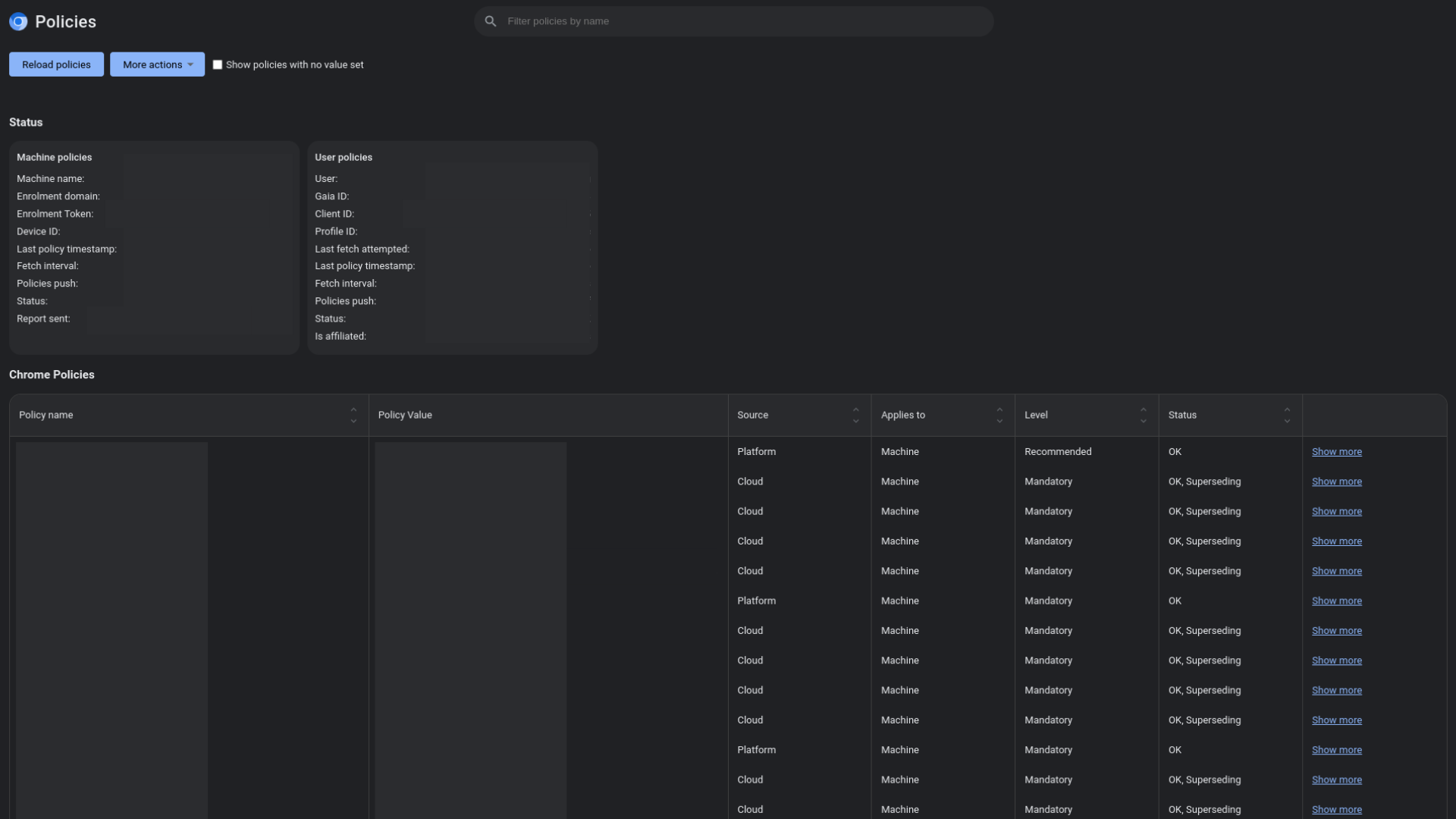Sort table by Policy name
This screenshot has height=819, width=1456.
tap(353, 415)
